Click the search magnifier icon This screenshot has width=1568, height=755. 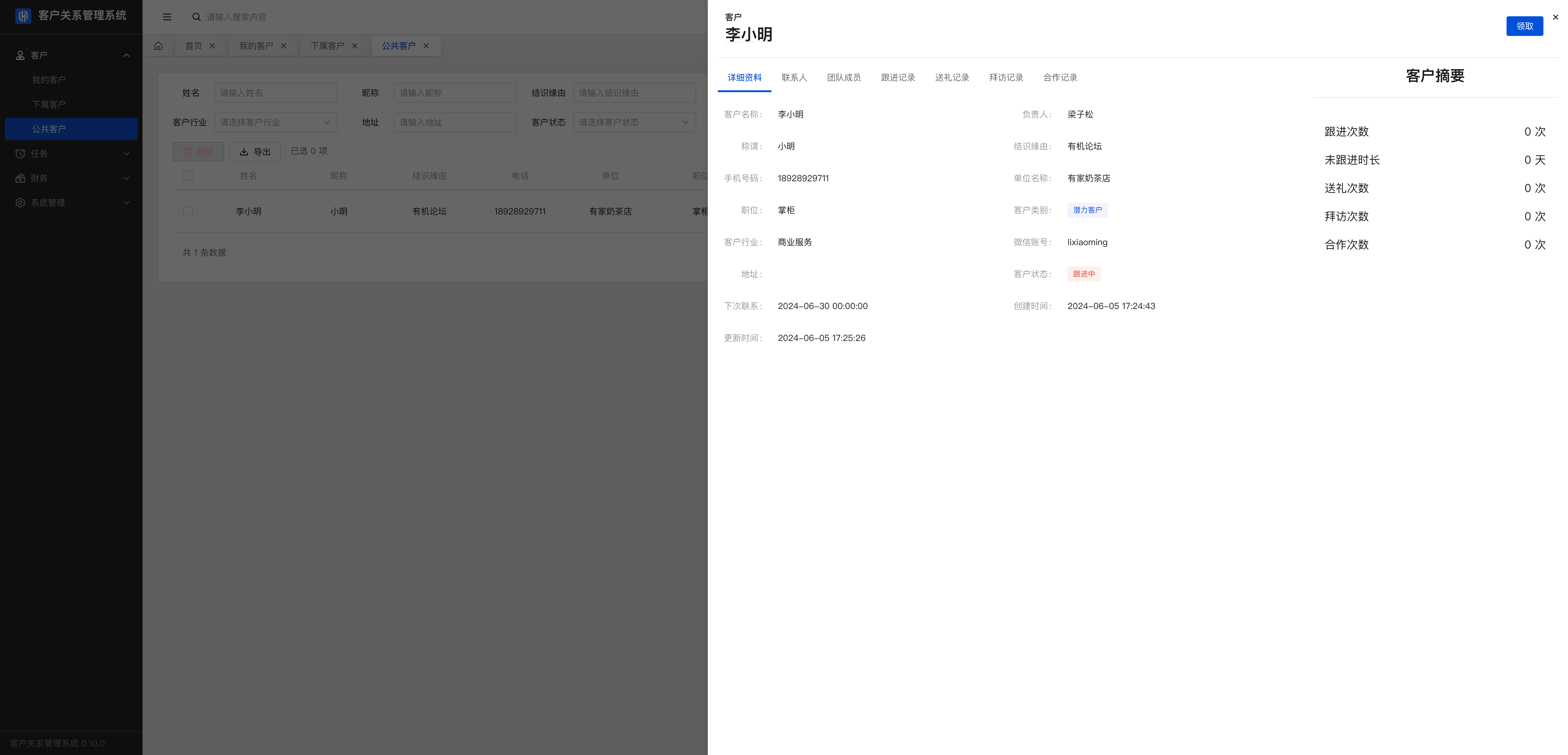pos(197,17)
